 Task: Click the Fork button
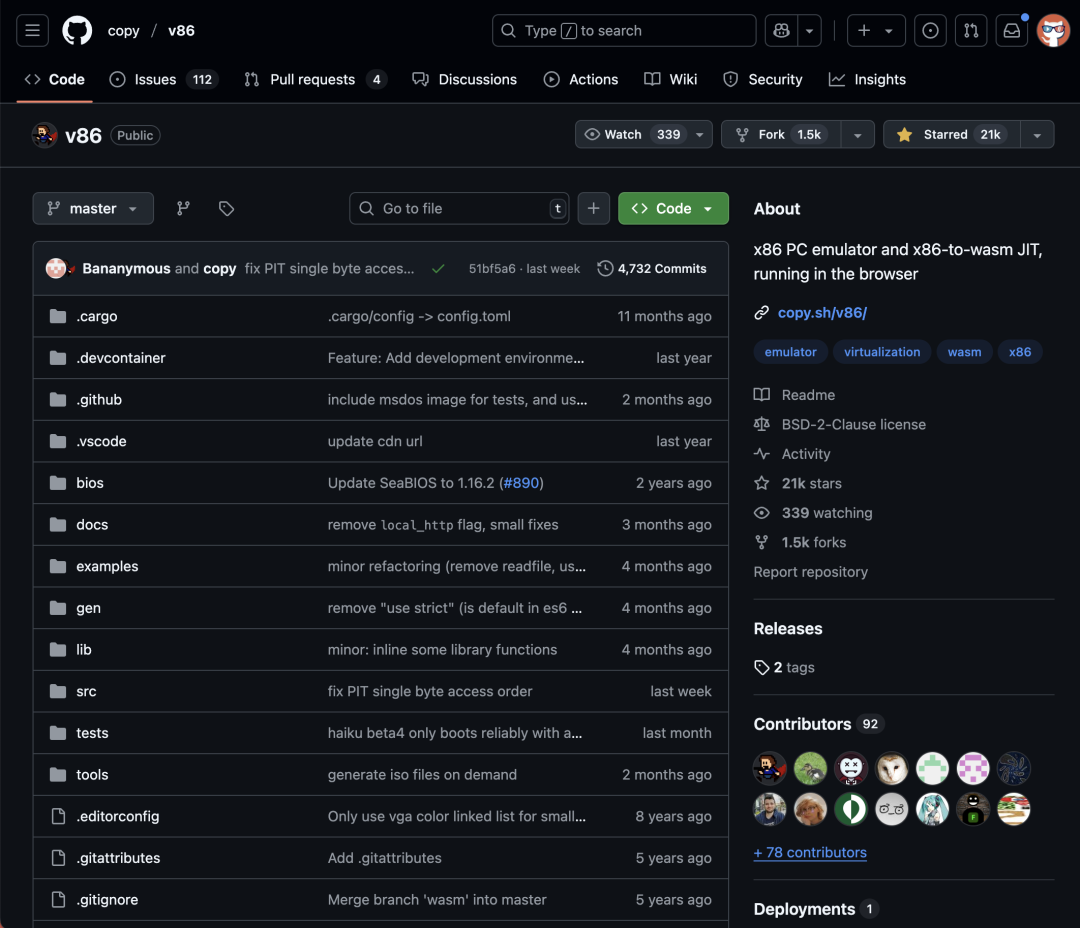781,134
